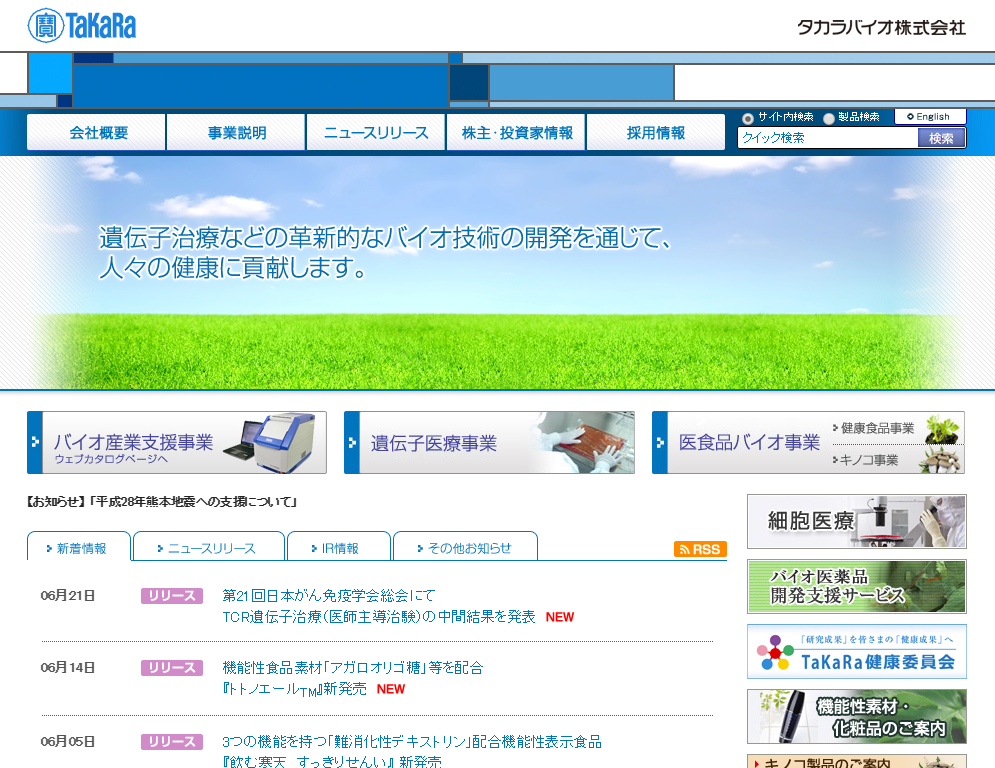Open the TaKaRa健康委員会 banner

[857, 652]
